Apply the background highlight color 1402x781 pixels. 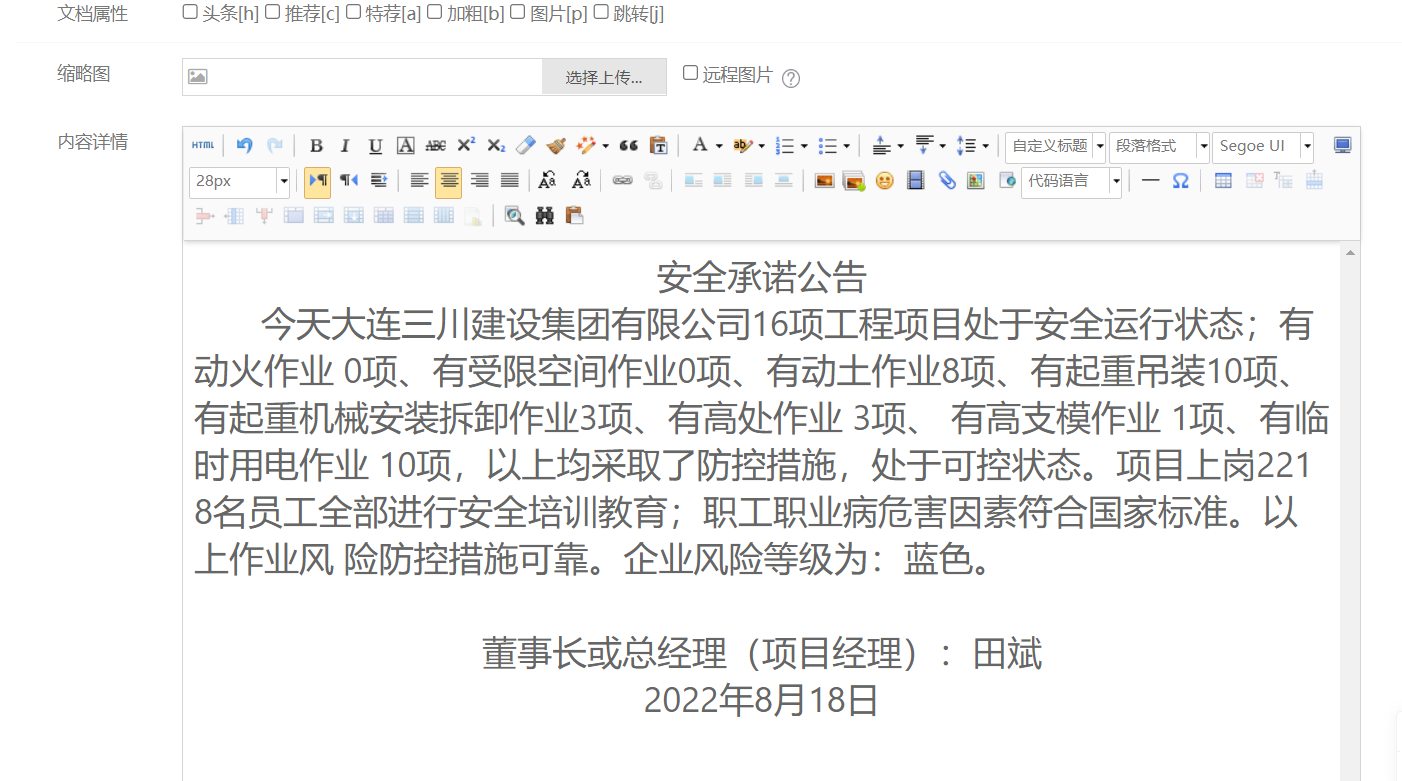coord(741,146)
